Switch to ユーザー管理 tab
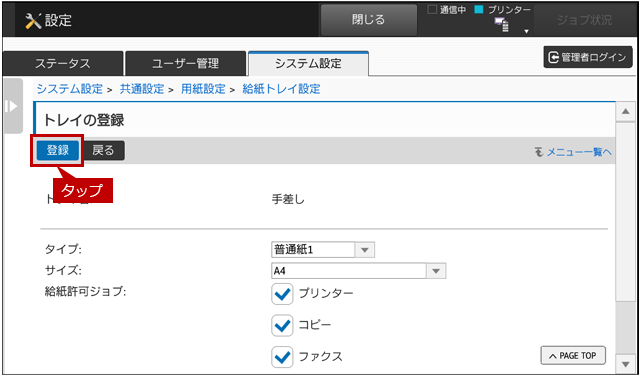 [186, 64]
